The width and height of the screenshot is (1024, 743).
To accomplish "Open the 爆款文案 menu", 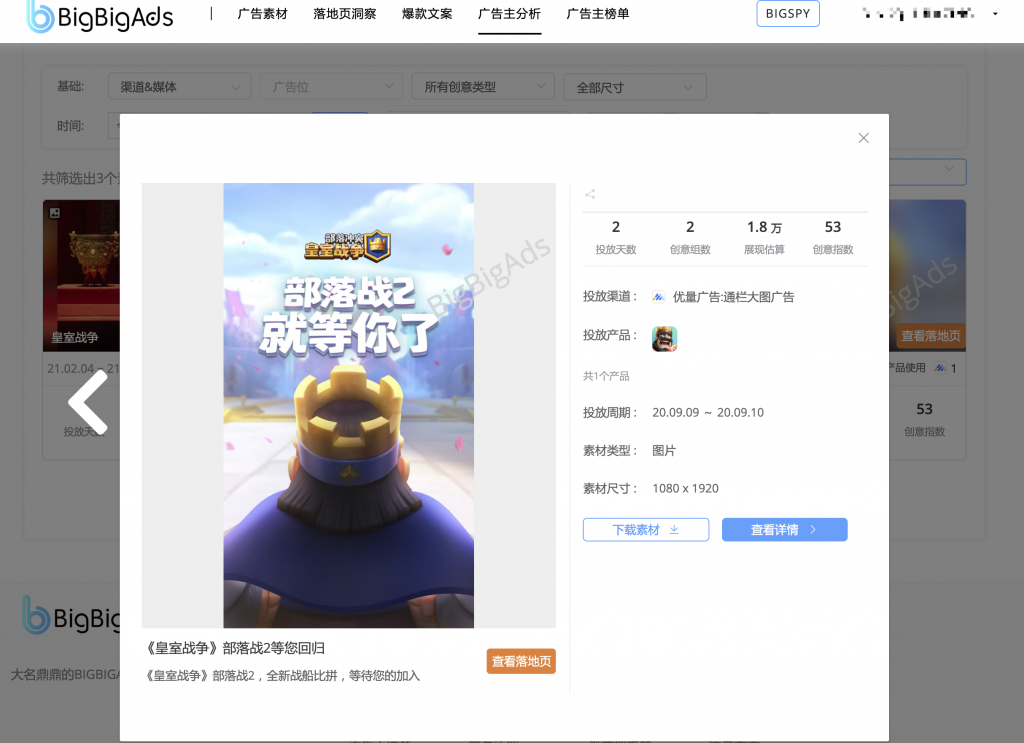I will click(427, 14).
